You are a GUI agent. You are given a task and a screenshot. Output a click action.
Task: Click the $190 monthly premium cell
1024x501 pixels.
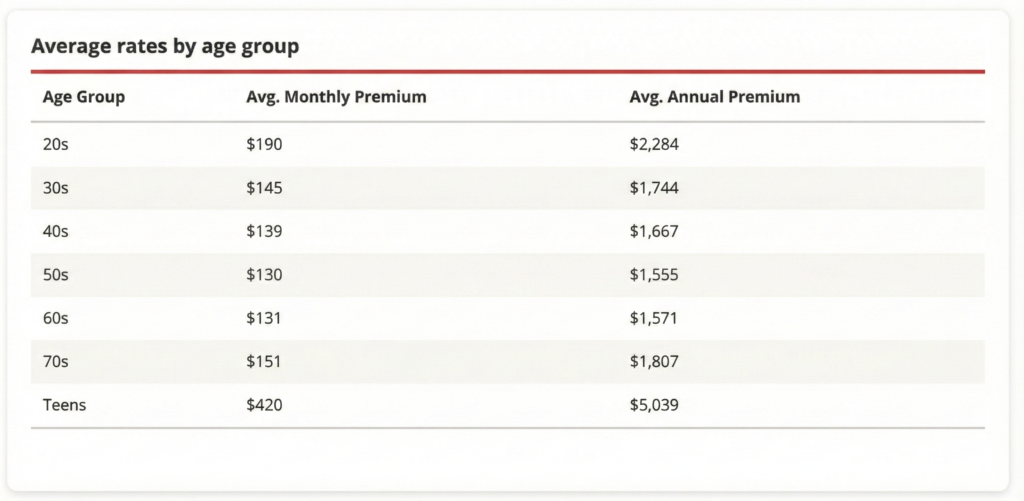coord(264,144)
